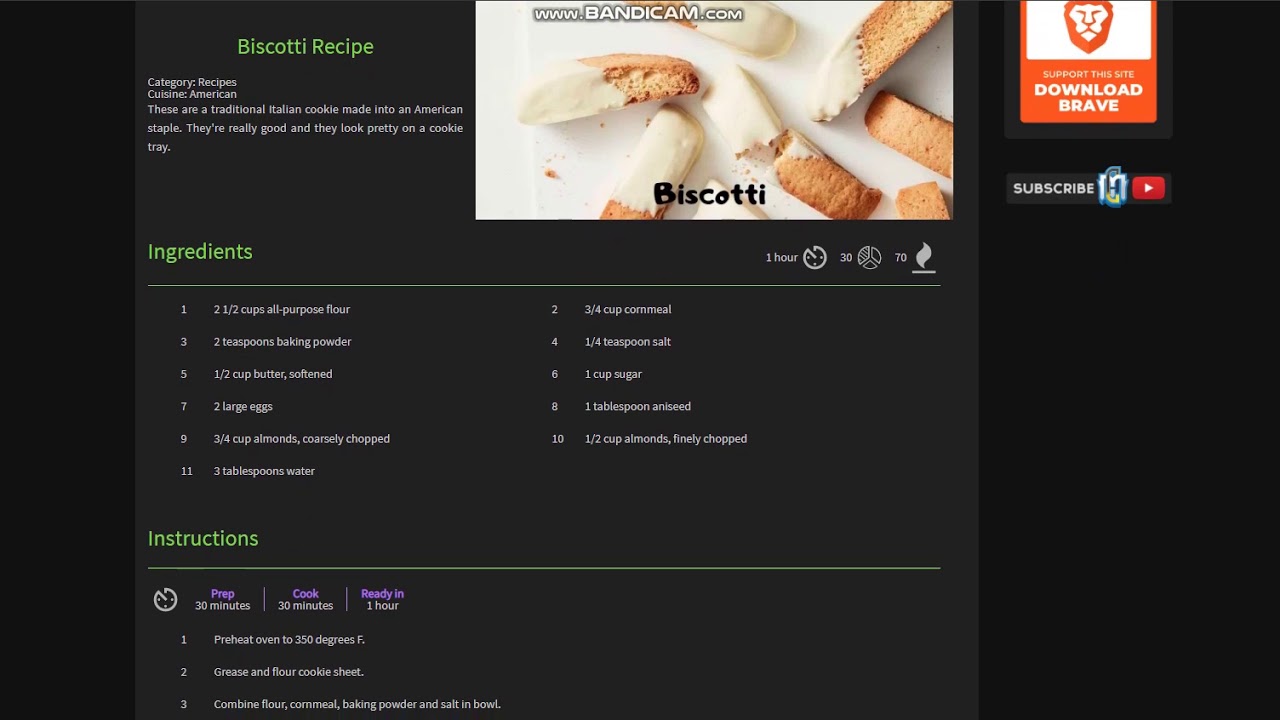Click the timer icon beside Prep time
Viewport: 1280px width, 720px height.
coord(166,600)
